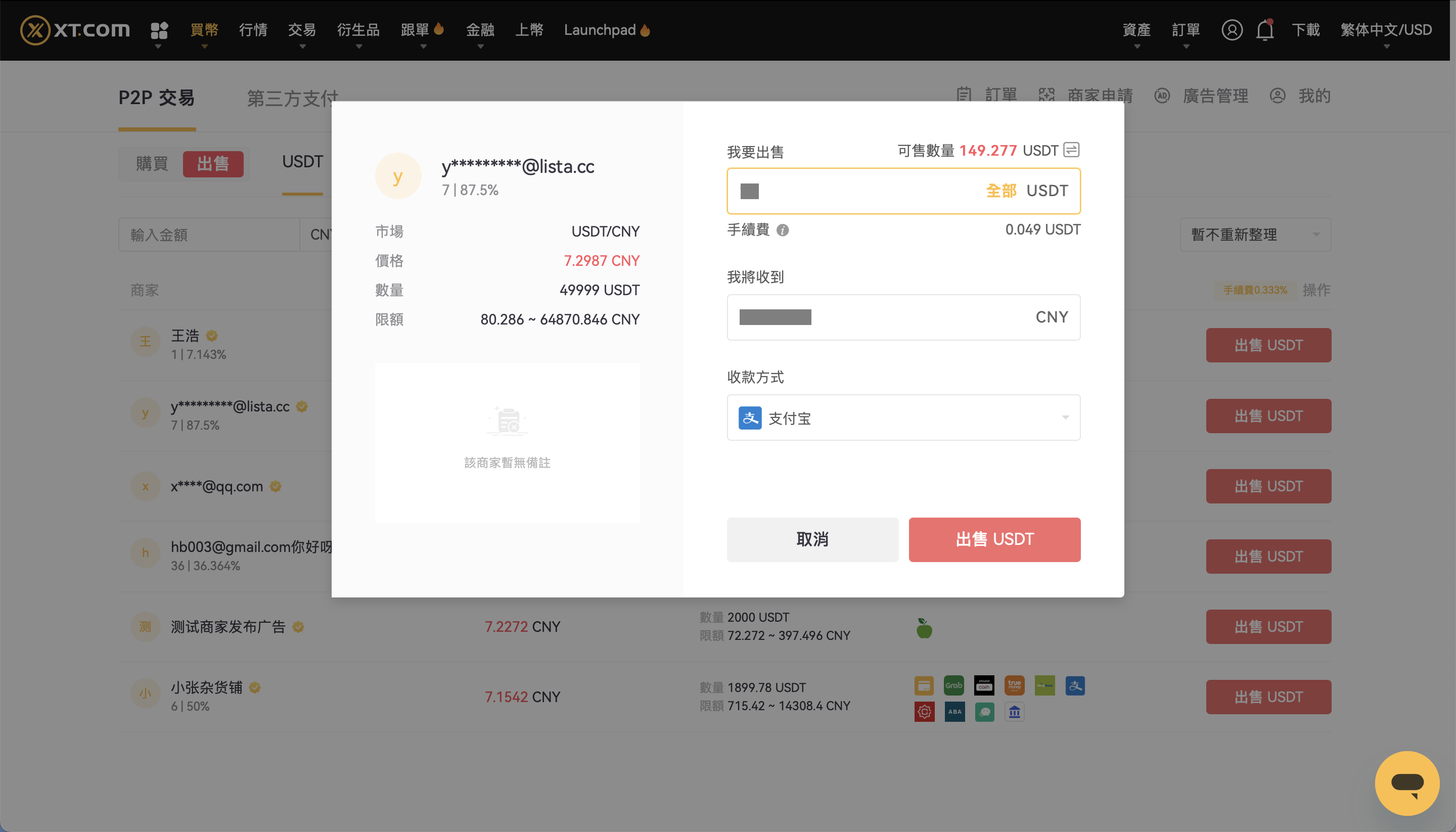The image size is (1456, 832).
Task: Click the 下載 download link
Action: (1306, 30)
